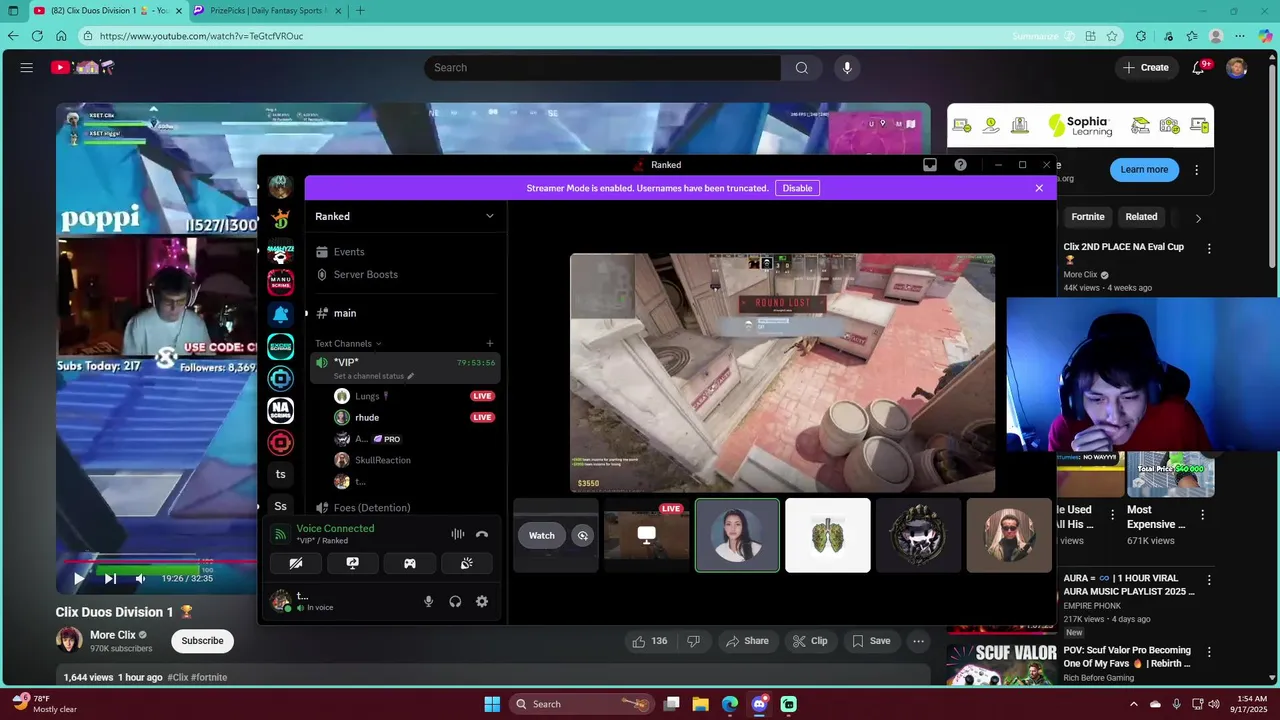This screenshot has height=720, width=1280.
Task: Save the video to a playlist
Action: click(870, 641)
